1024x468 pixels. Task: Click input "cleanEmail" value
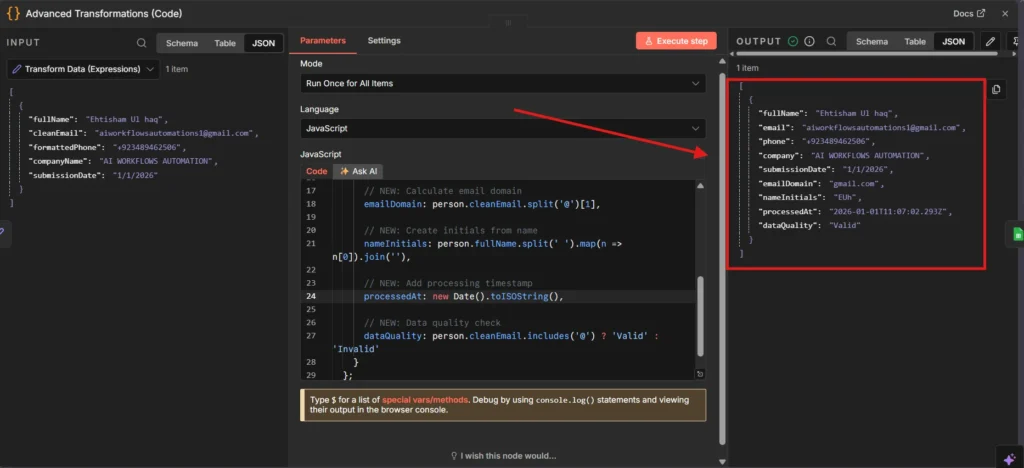coord(176,133)
